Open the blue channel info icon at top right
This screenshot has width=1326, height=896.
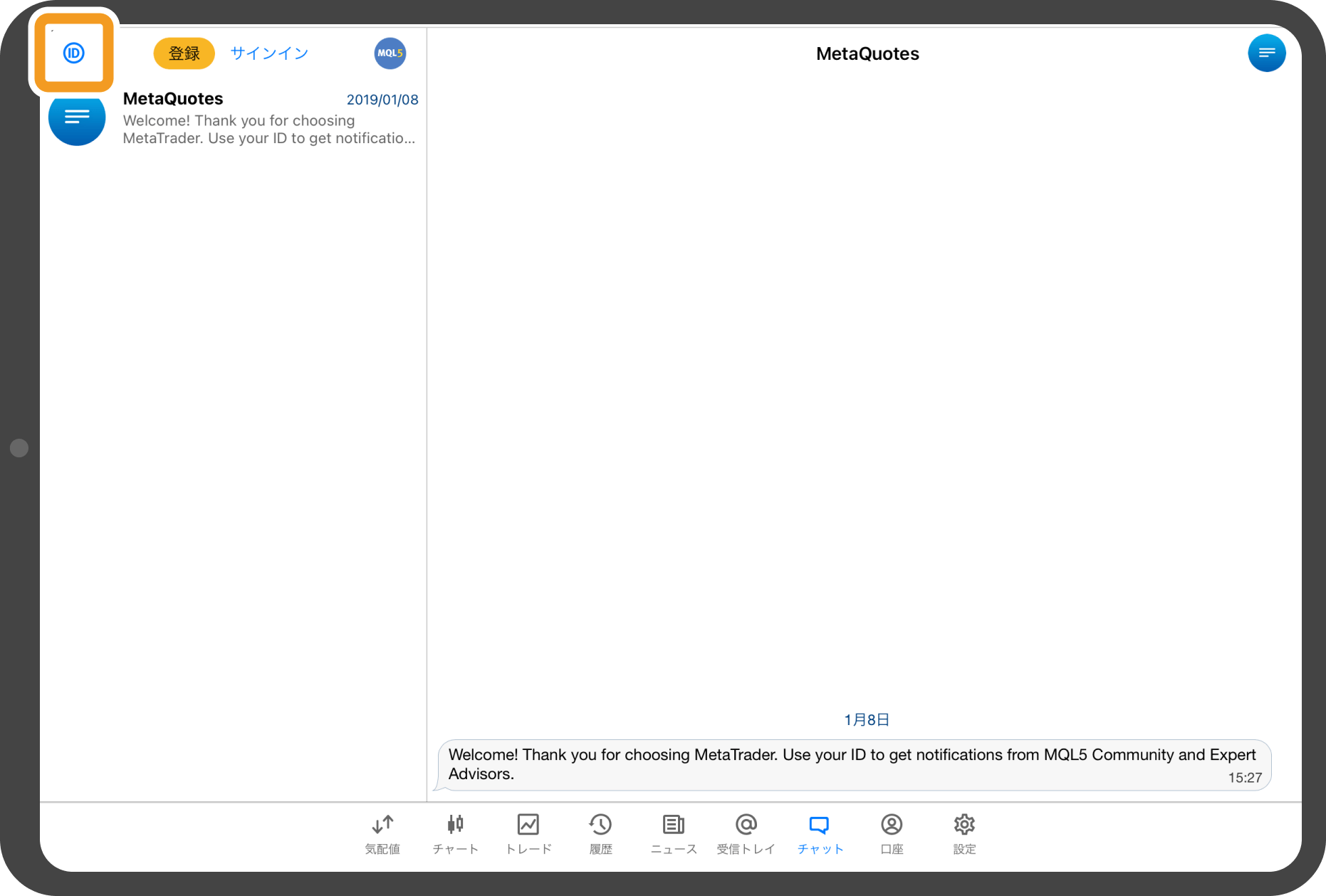[x=1267, y=53]
